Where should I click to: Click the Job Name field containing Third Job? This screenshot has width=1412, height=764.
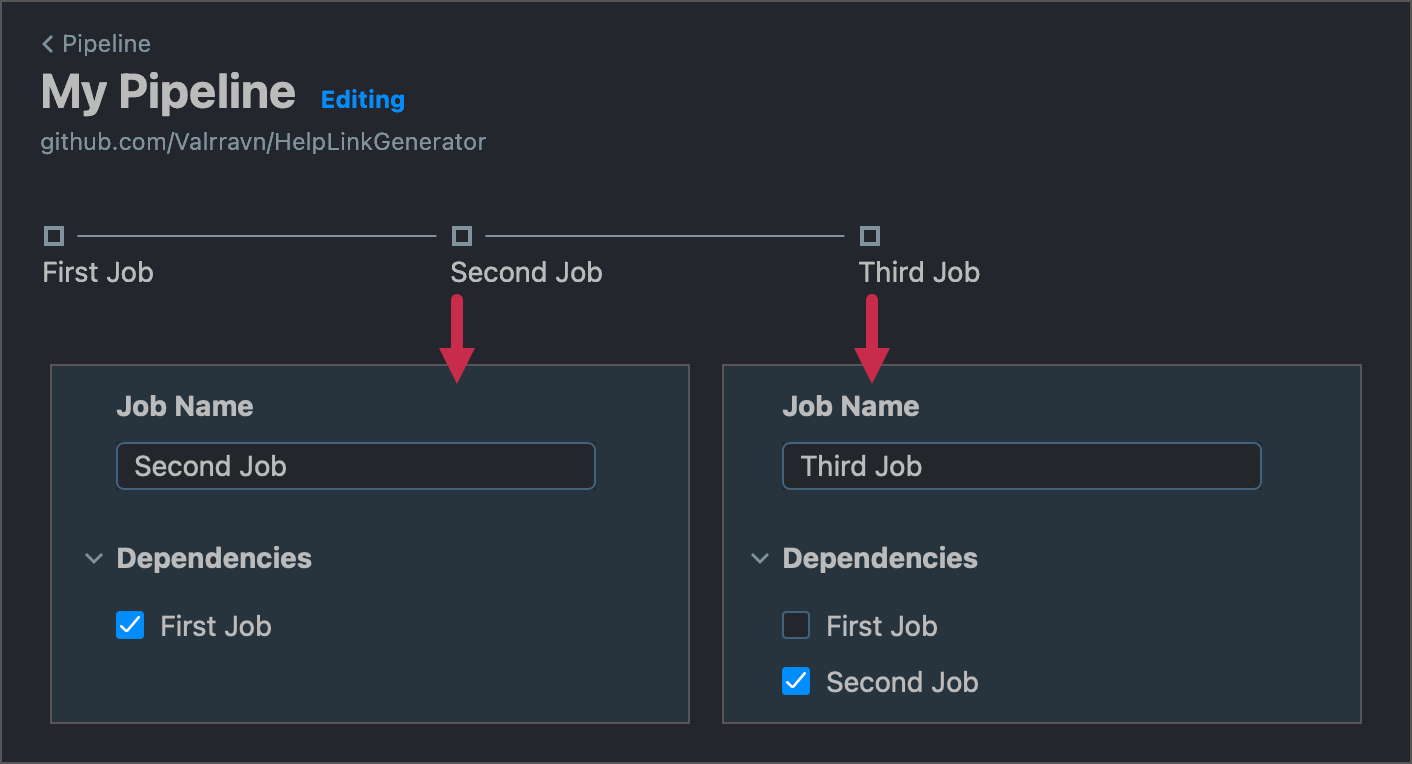[x=1021, y=466]
